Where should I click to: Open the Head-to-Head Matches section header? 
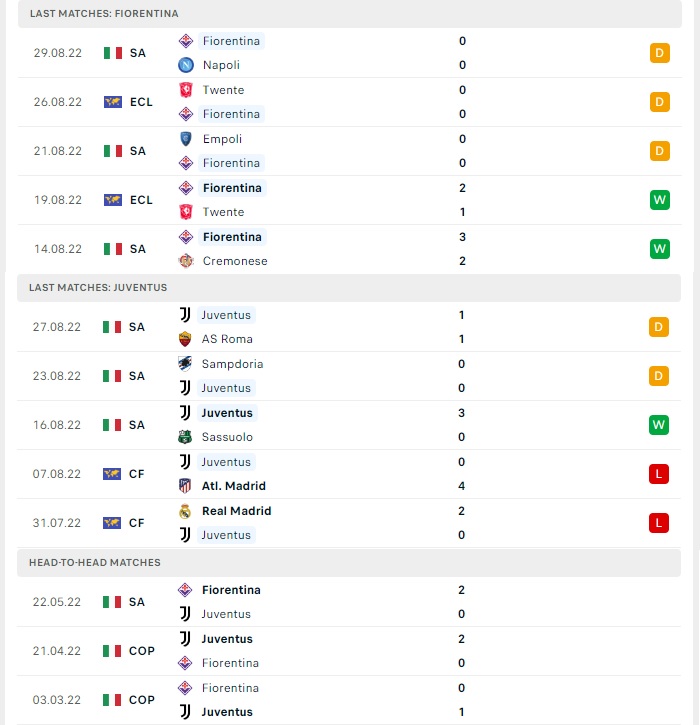349,563
